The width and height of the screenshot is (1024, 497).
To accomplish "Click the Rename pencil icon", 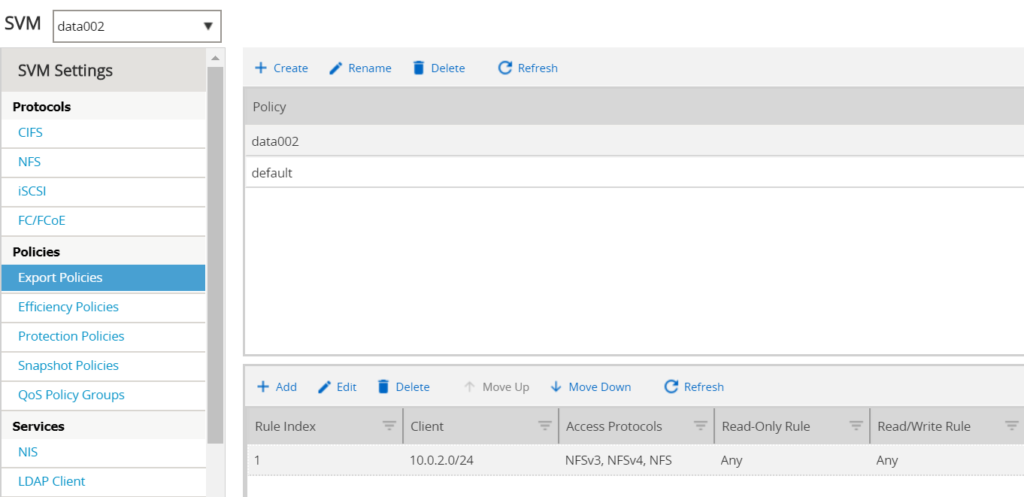I will point(337,68).
